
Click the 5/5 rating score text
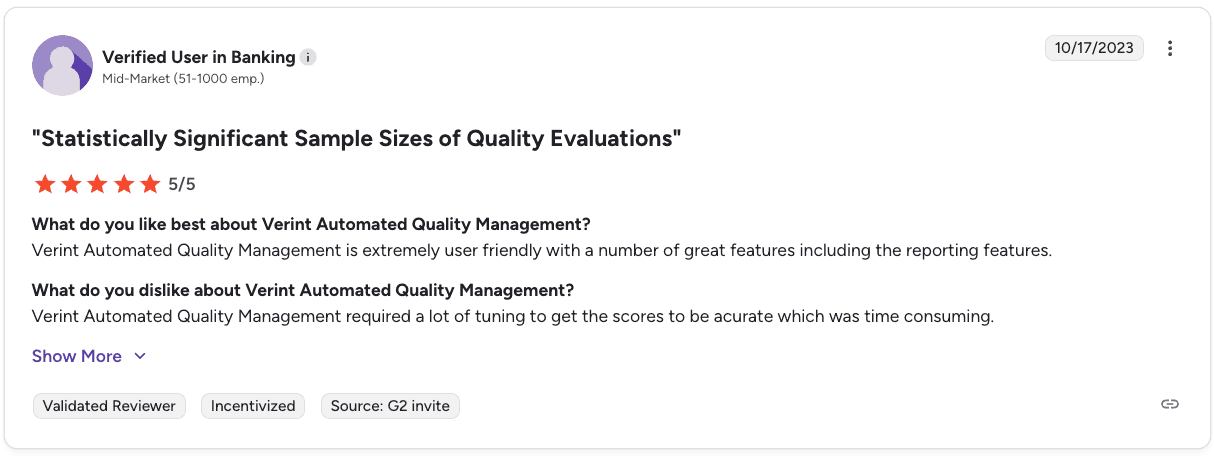pos(182,184)
